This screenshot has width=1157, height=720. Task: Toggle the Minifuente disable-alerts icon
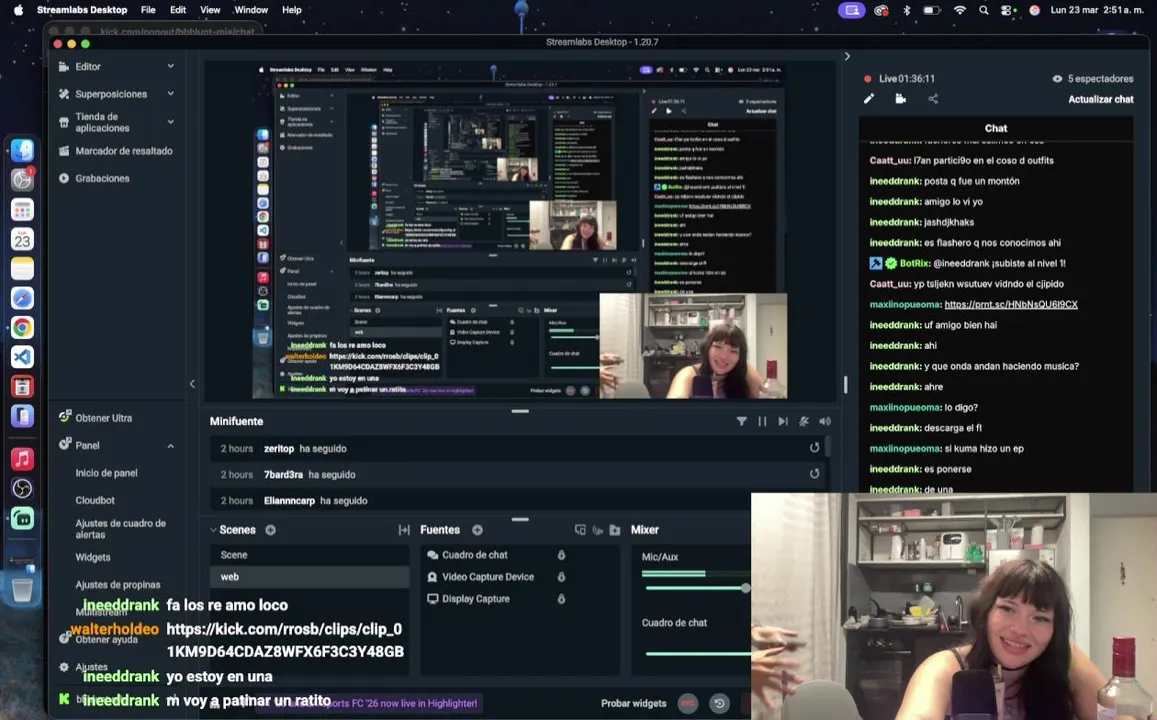tap(804, 421)
